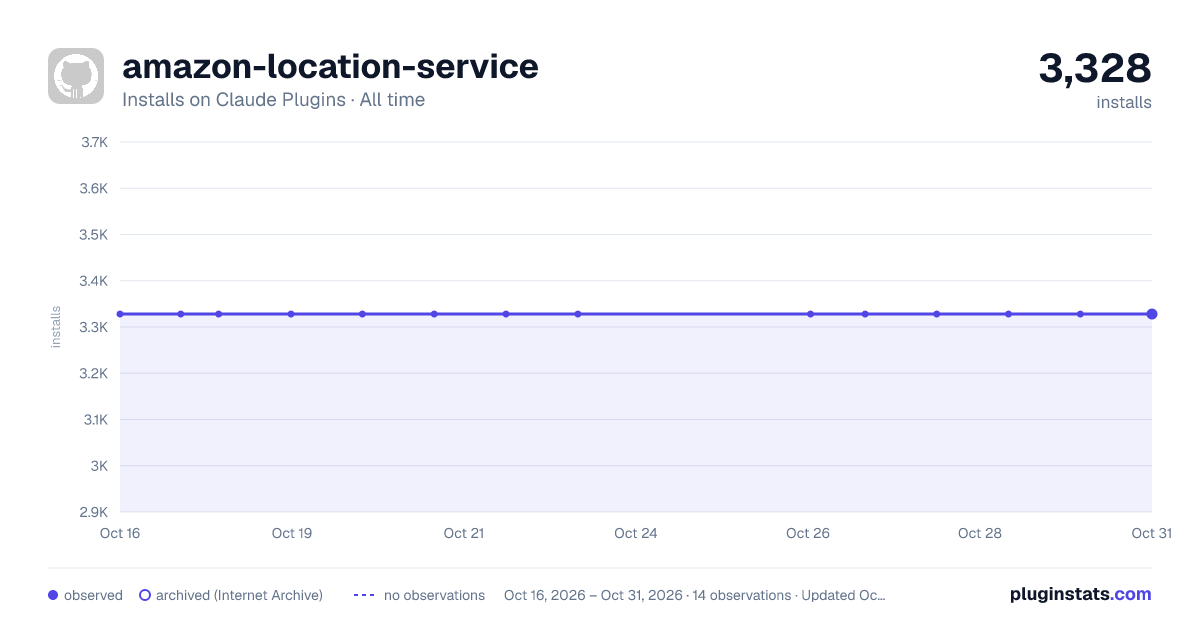1200x630 pixels.
Task: Click the 'Installs on Claude Plugins · All time' subtitle
Action: [273, 100]
